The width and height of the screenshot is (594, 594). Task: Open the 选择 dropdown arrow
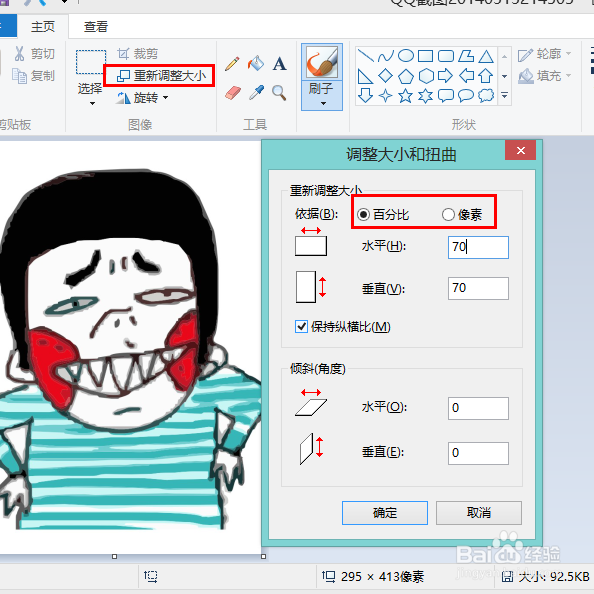92,103
